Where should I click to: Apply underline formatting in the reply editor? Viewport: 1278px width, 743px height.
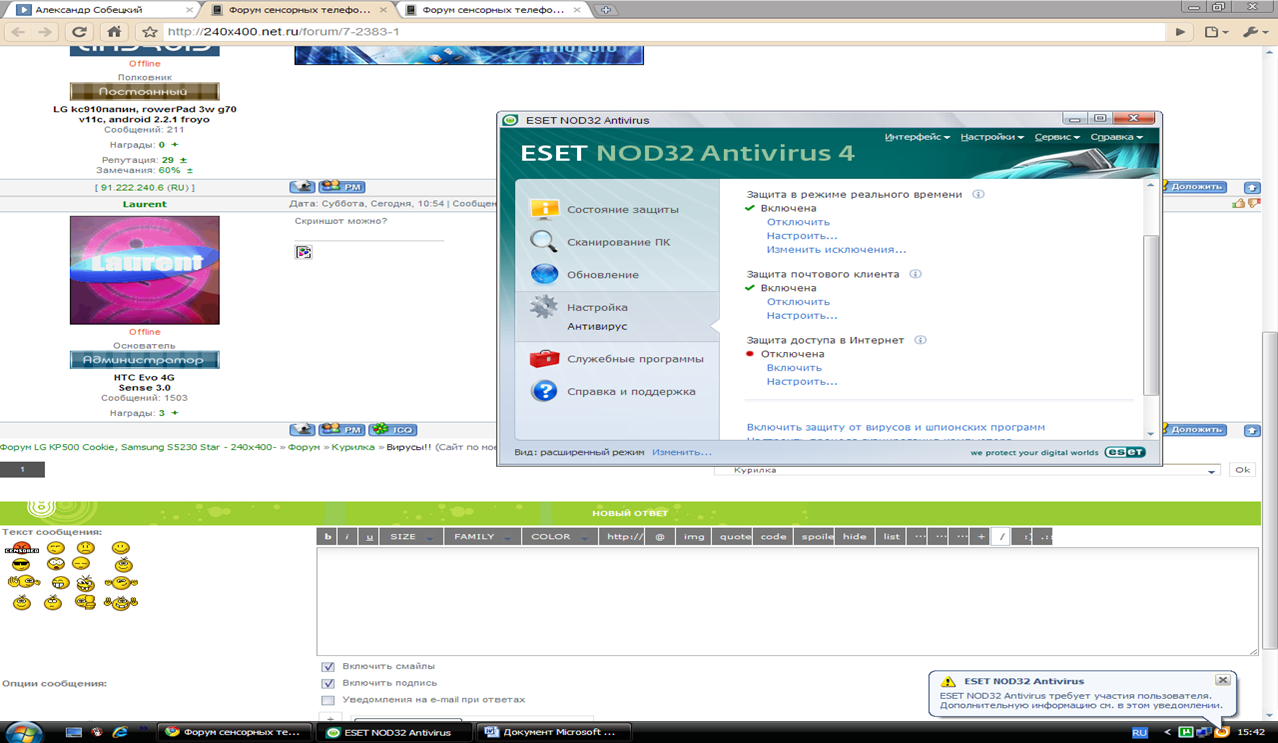coord(369,537)
